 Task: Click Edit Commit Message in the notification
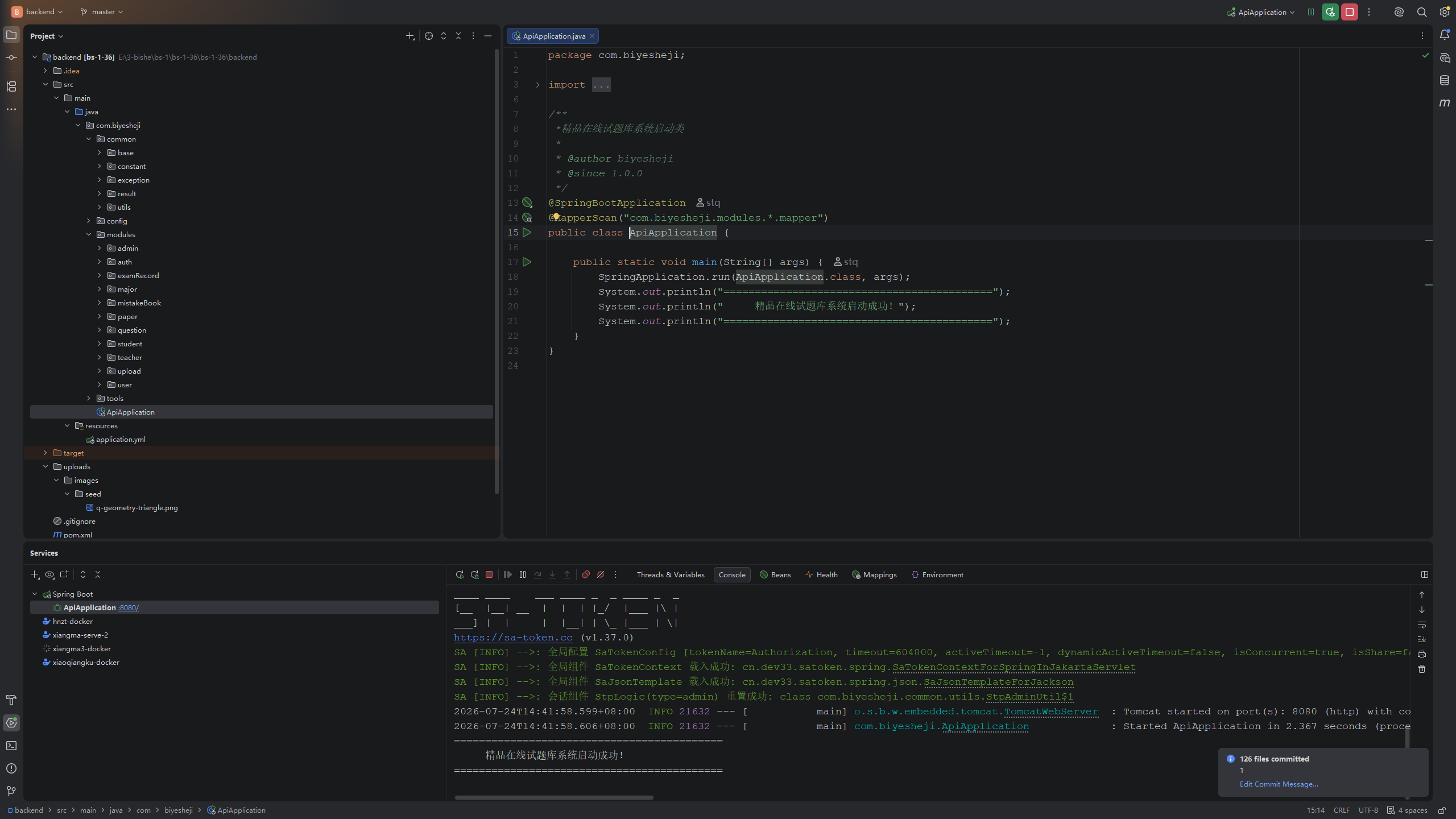[x=1279, y=784]
